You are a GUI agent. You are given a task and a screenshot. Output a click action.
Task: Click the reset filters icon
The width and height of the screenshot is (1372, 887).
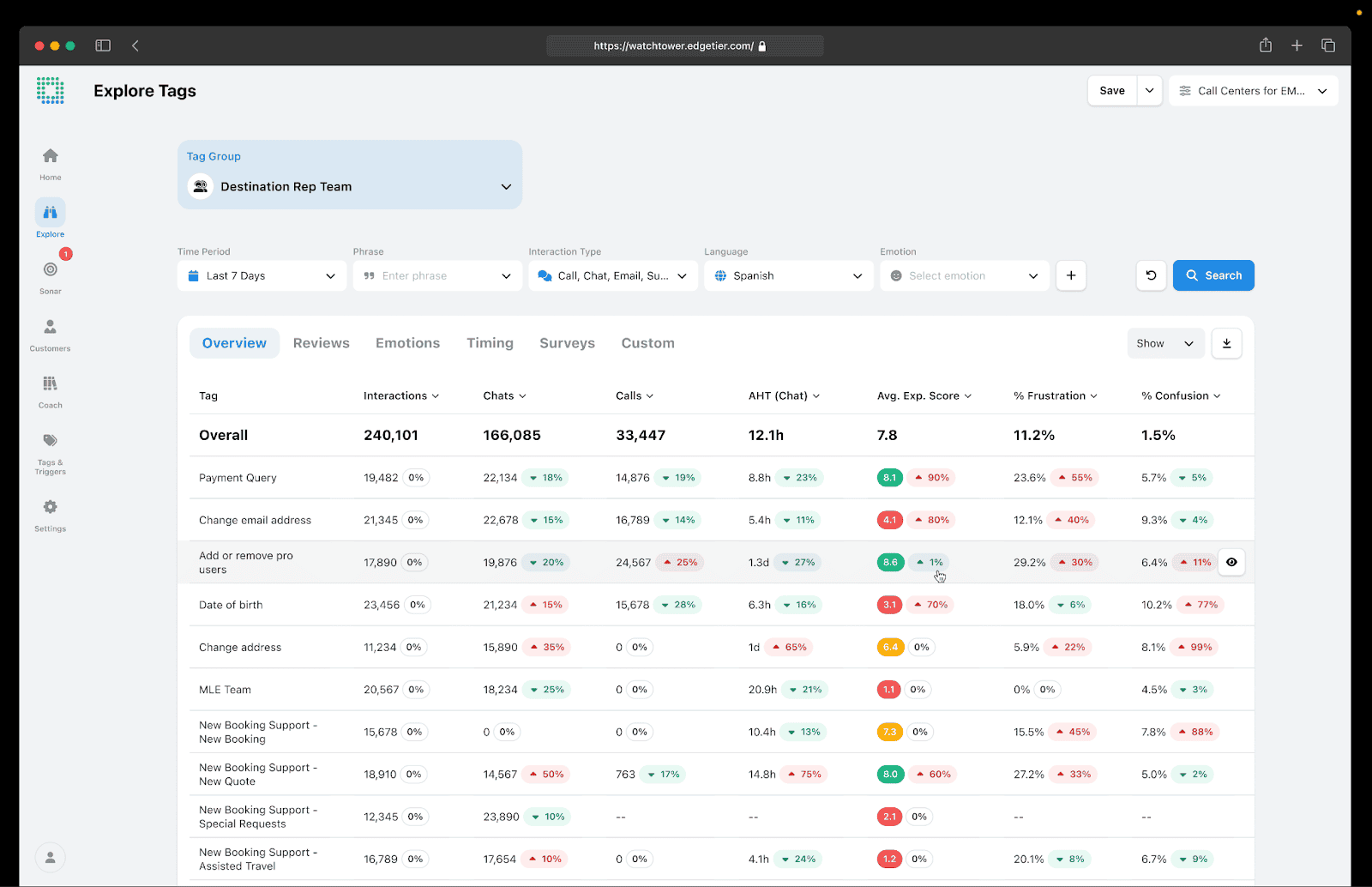click(x=1151, y=275)
